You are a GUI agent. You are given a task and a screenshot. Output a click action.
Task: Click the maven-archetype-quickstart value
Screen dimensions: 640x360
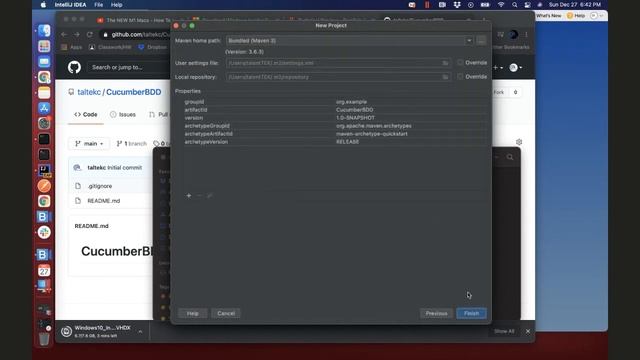(x=371, y=133)
